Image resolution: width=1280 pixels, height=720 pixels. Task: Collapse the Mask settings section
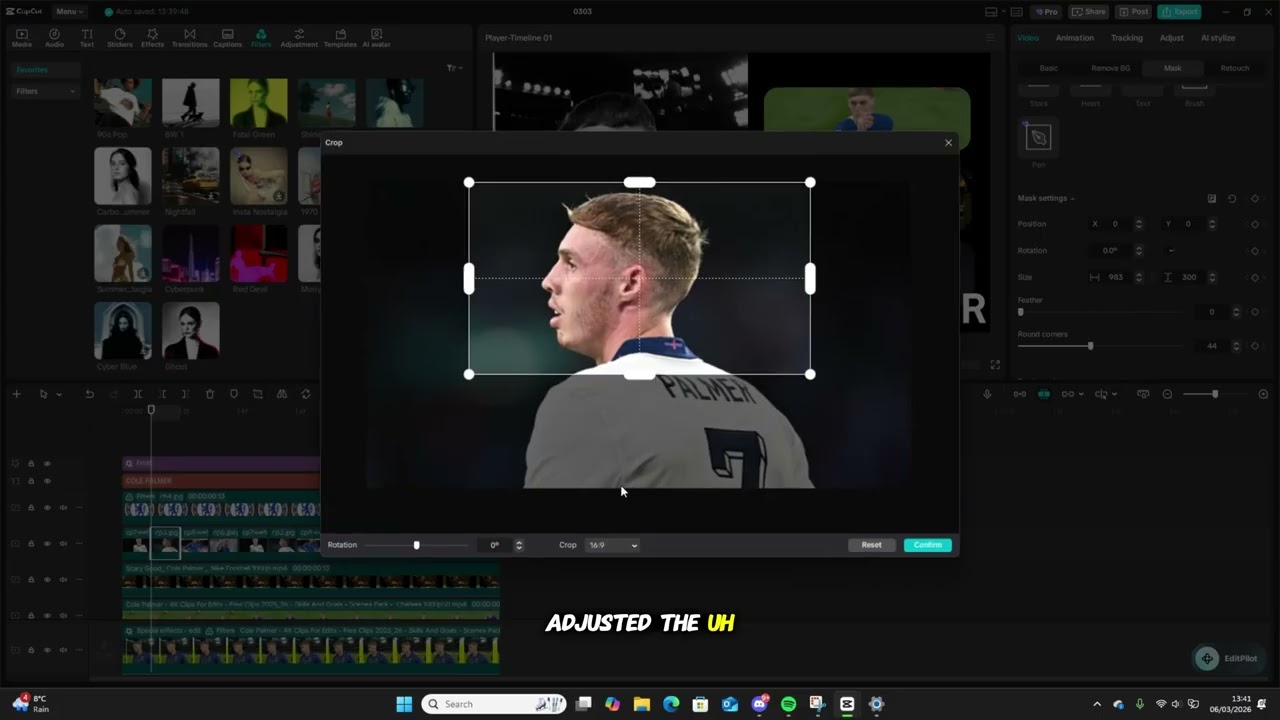click(x=1072, y=198)
